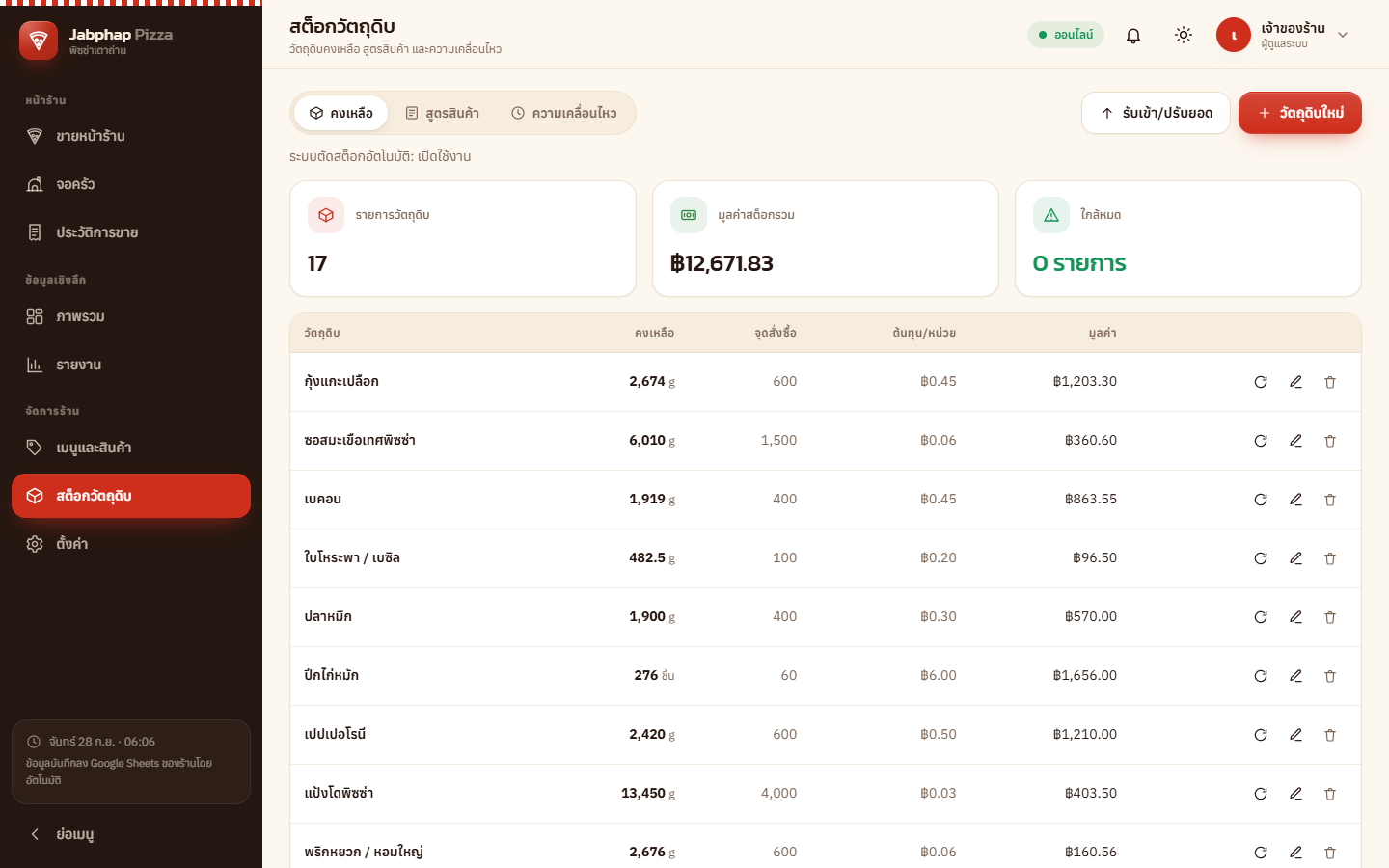Add a new ingredient with วัตถุดิบใหม่
Image resolution: width=1389 pixels, height=868 pixels.
(x=1300, y=113)
